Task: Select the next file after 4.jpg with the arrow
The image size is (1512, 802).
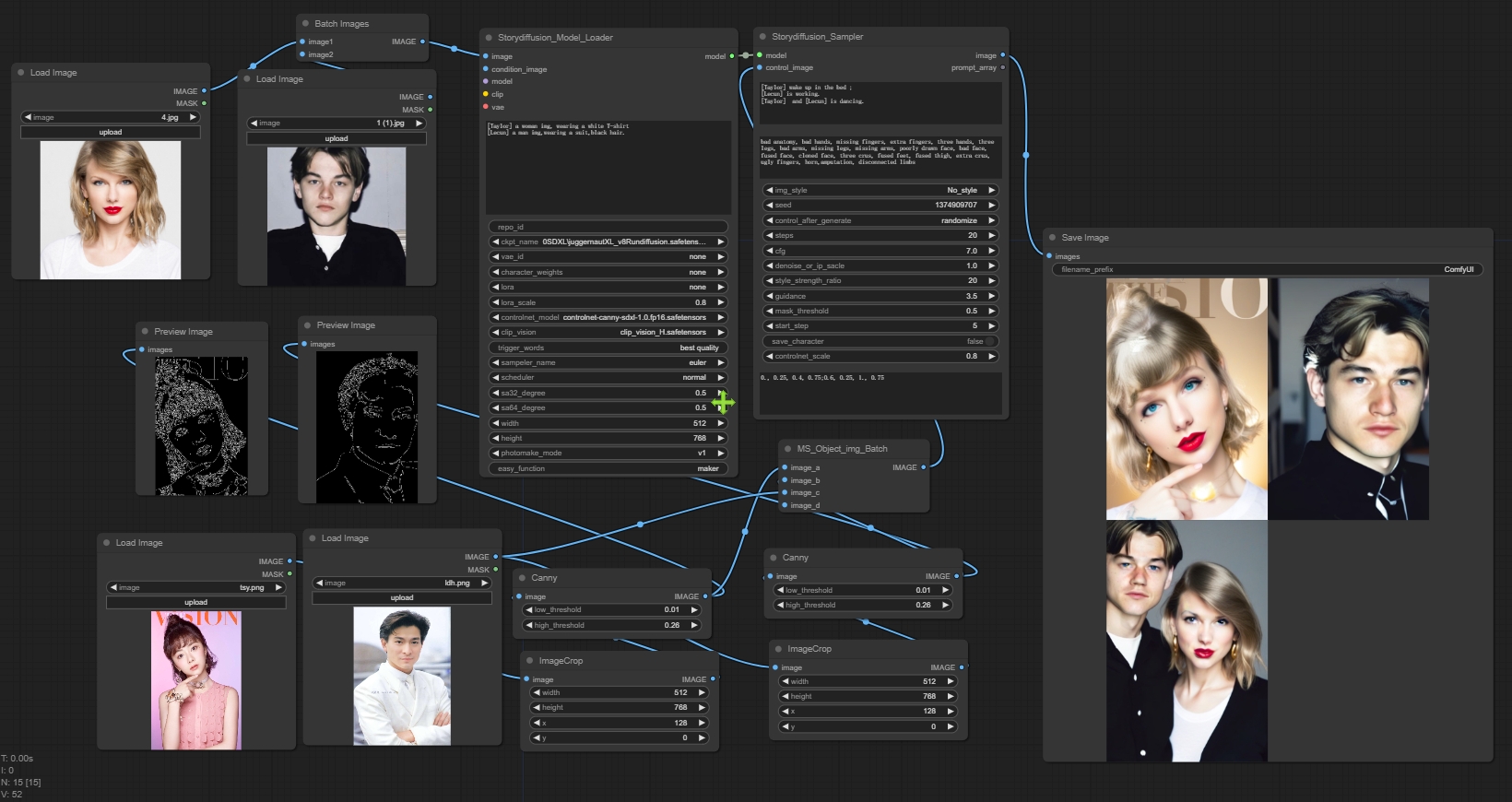Action: coord(193,117)
